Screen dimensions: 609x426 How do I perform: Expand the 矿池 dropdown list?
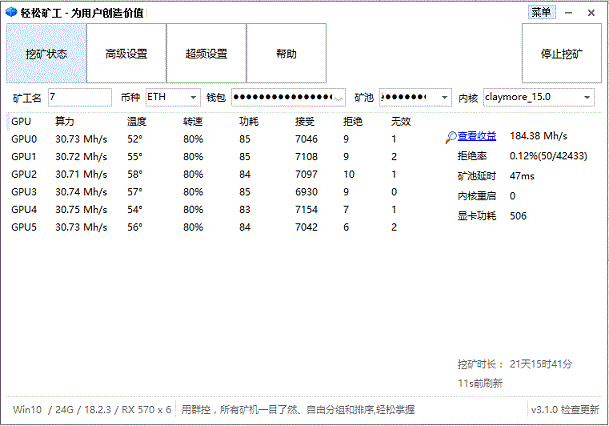(x=444, y=98)
